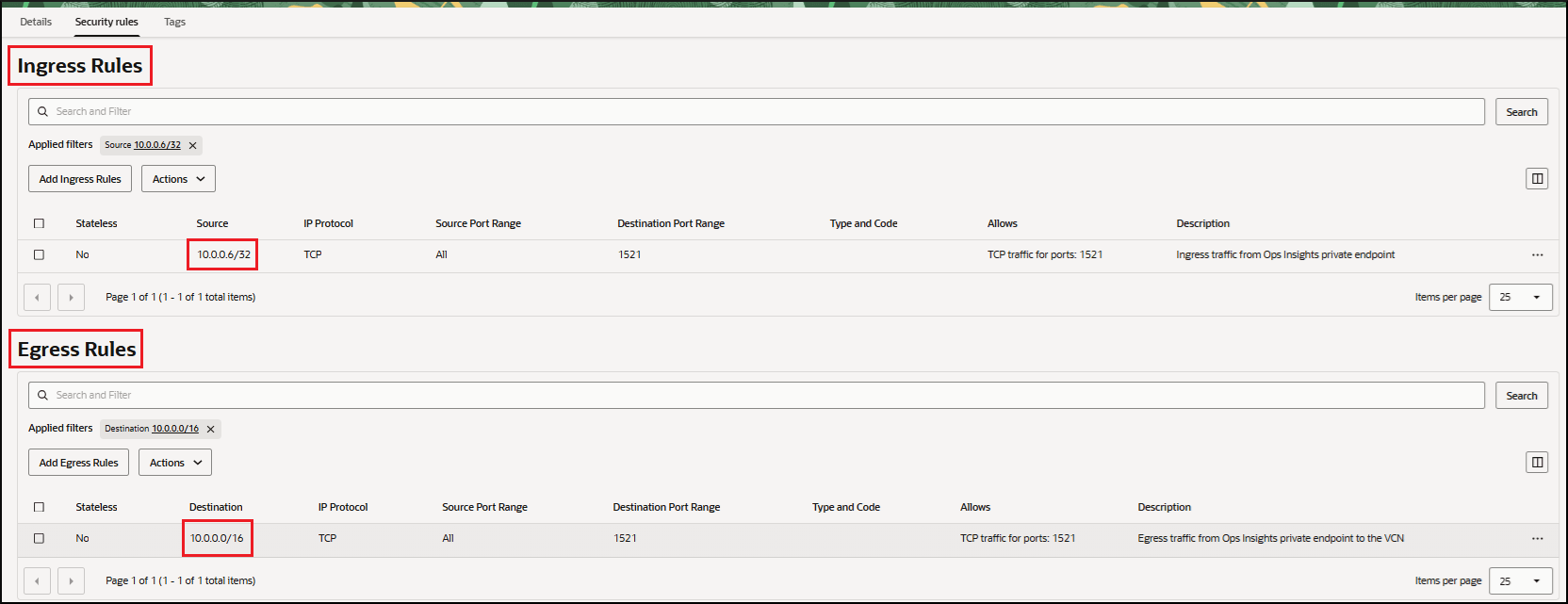Select all rows in Egress Rules table
This screenshot has height=604, width=1568.
pyautogui.click(x=39, y=507)
